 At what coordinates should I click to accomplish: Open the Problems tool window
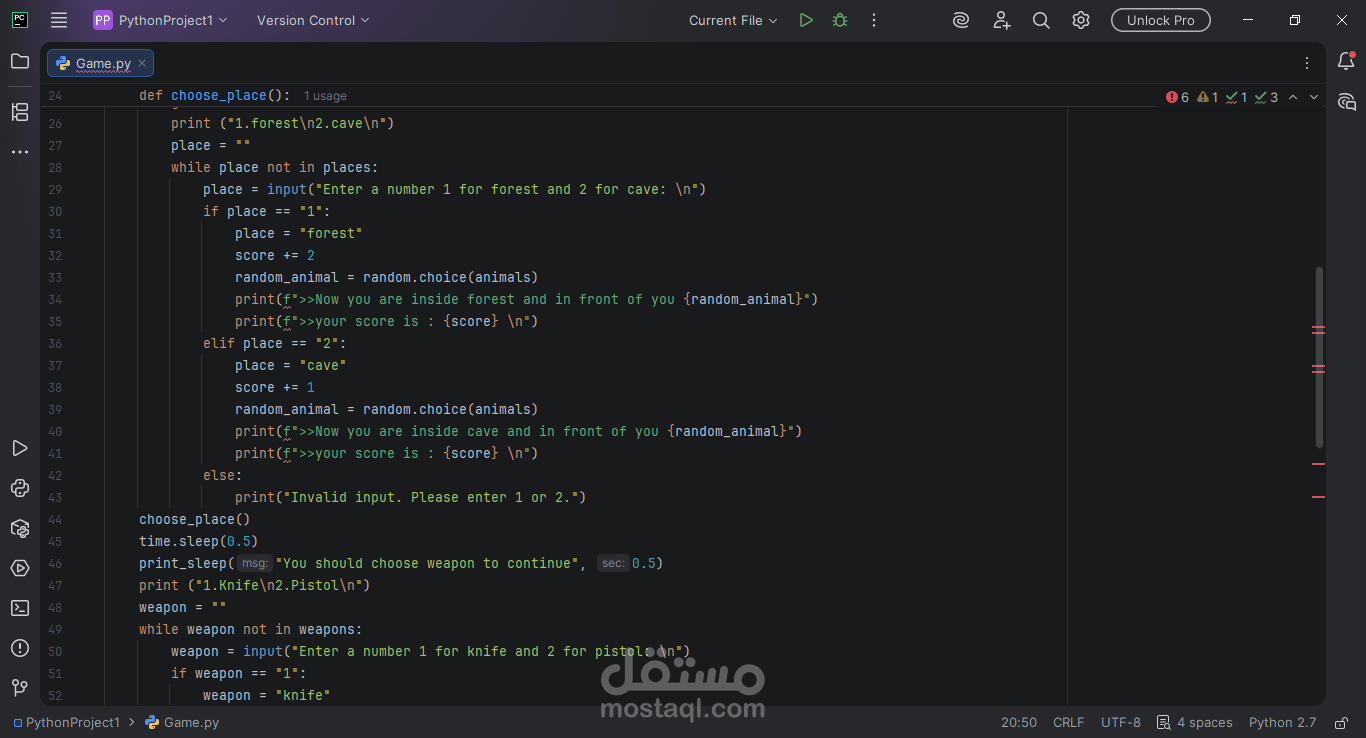pyautogui.click(x=20, y=648)
